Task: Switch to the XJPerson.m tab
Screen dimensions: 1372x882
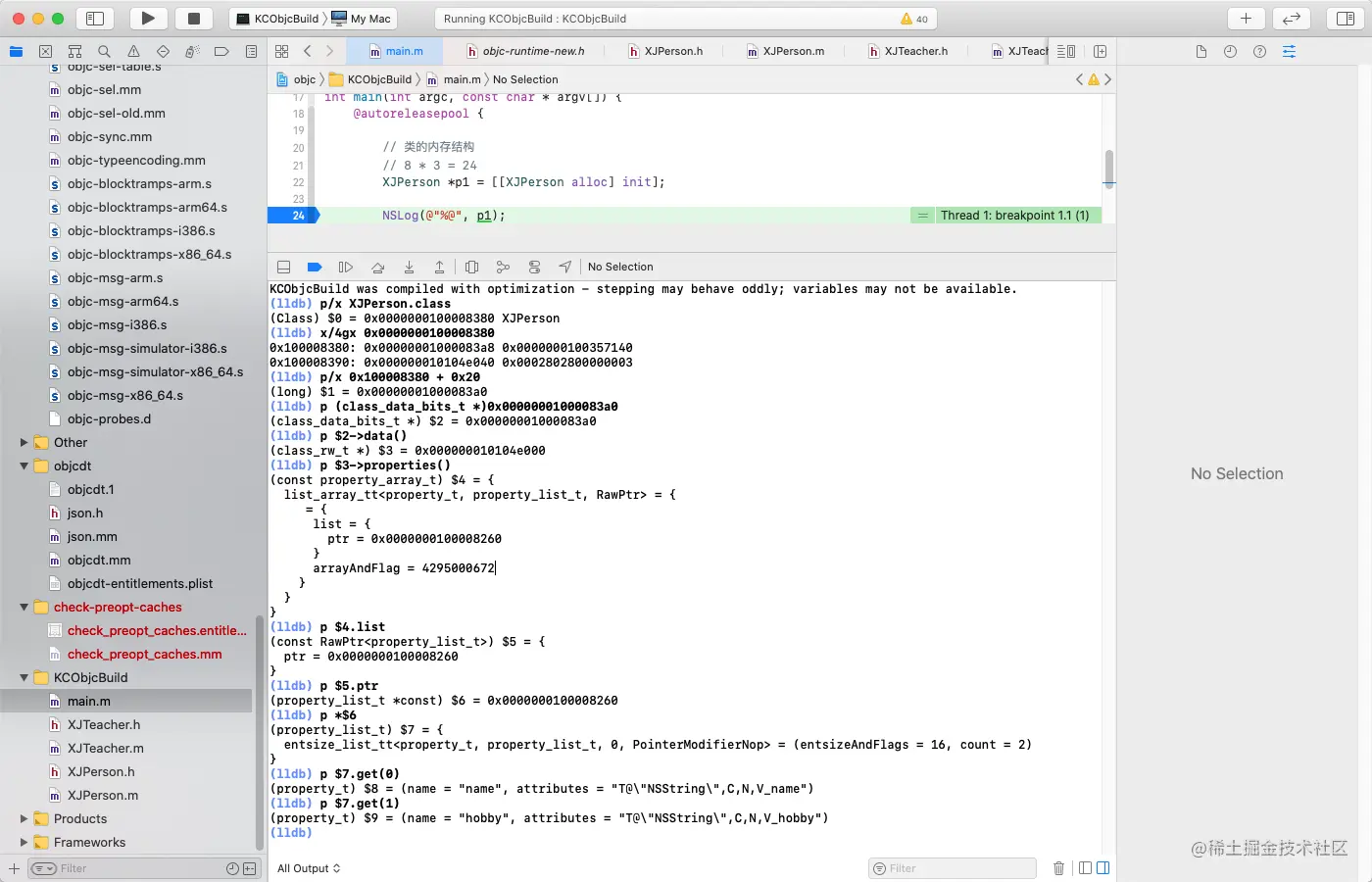Action: [x=786, y=51]
